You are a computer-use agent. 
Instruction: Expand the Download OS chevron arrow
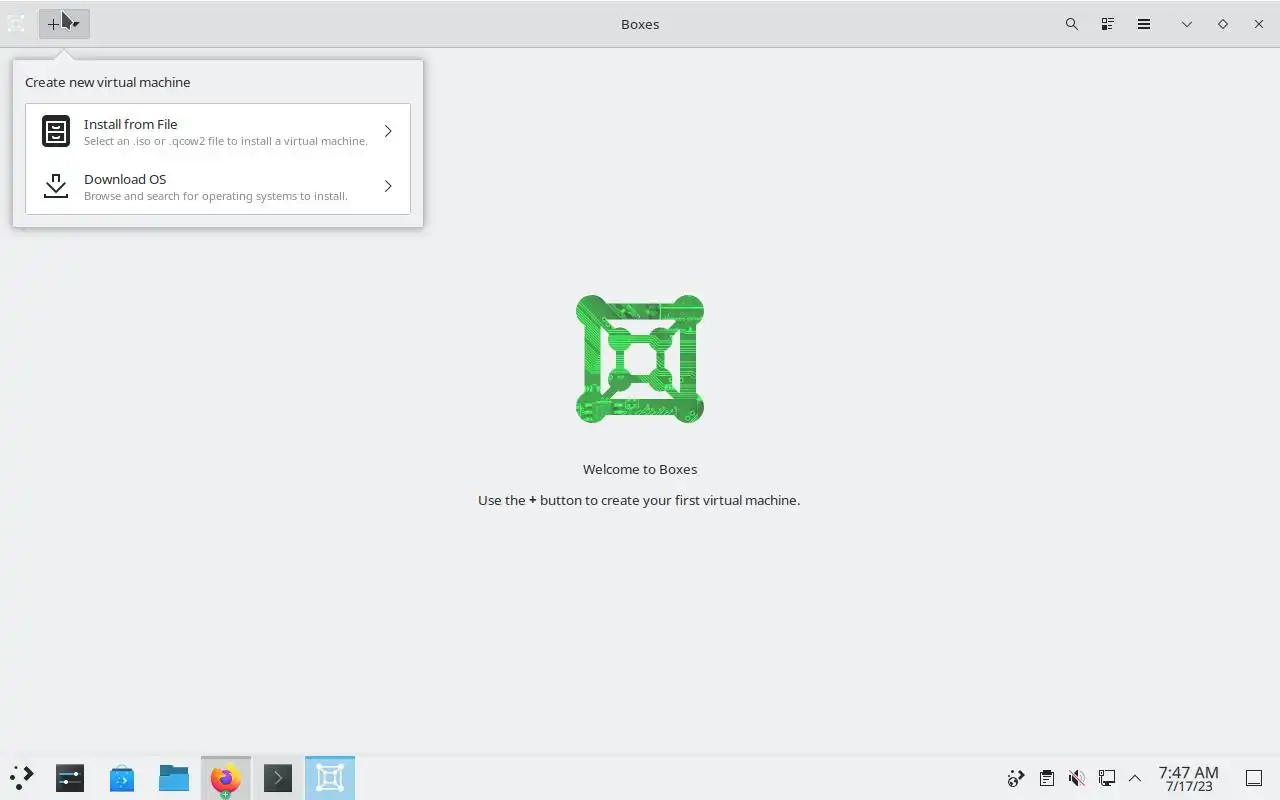point(388,186)
